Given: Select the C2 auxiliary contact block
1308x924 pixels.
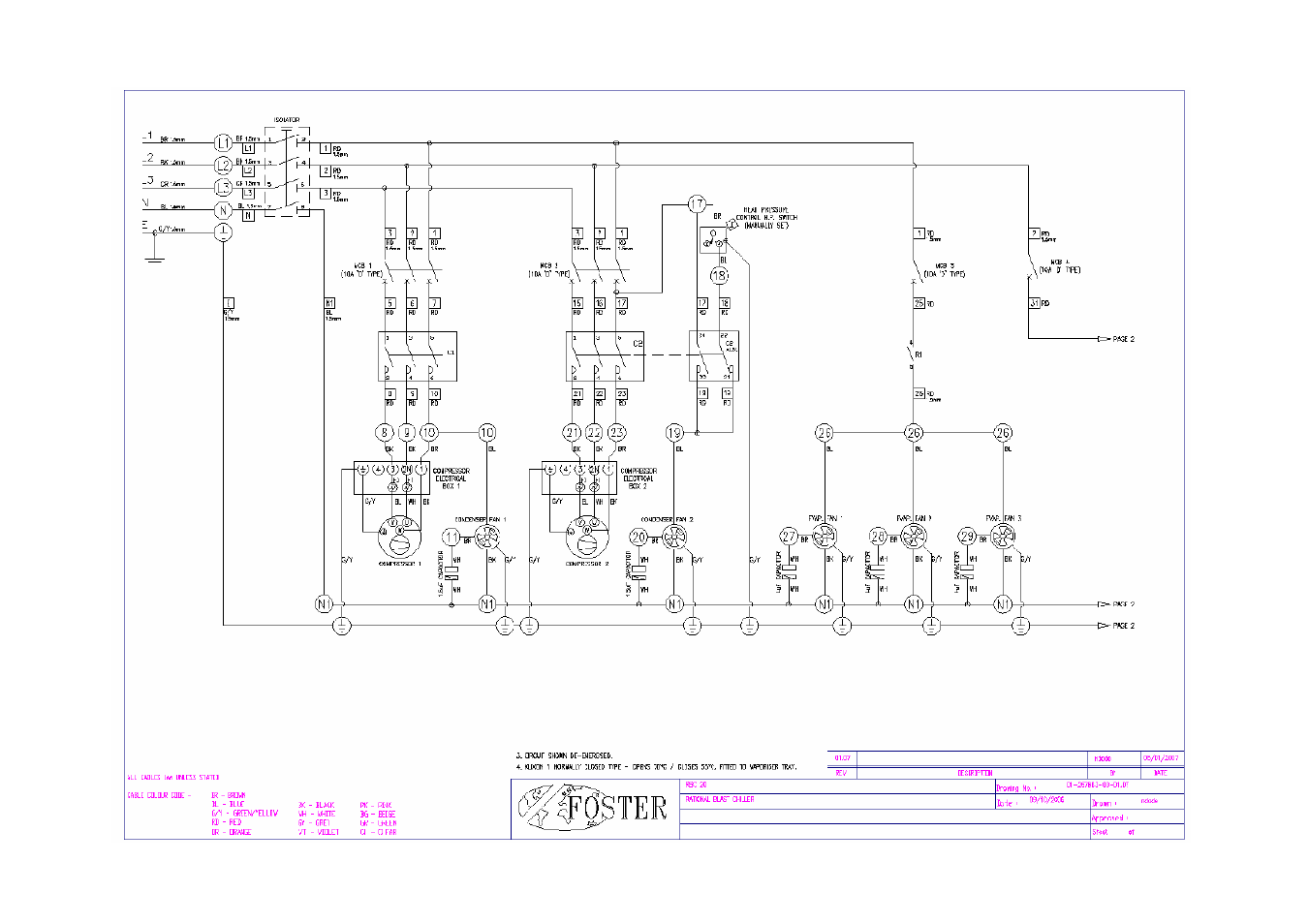Looking at the screenshot, I should (x=714, y=356).
